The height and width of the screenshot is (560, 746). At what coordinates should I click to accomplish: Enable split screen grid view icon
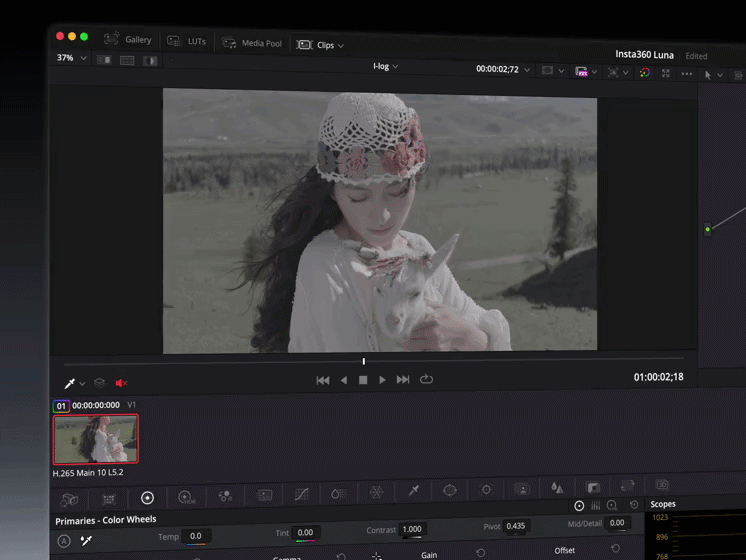(x=127, y=60)
